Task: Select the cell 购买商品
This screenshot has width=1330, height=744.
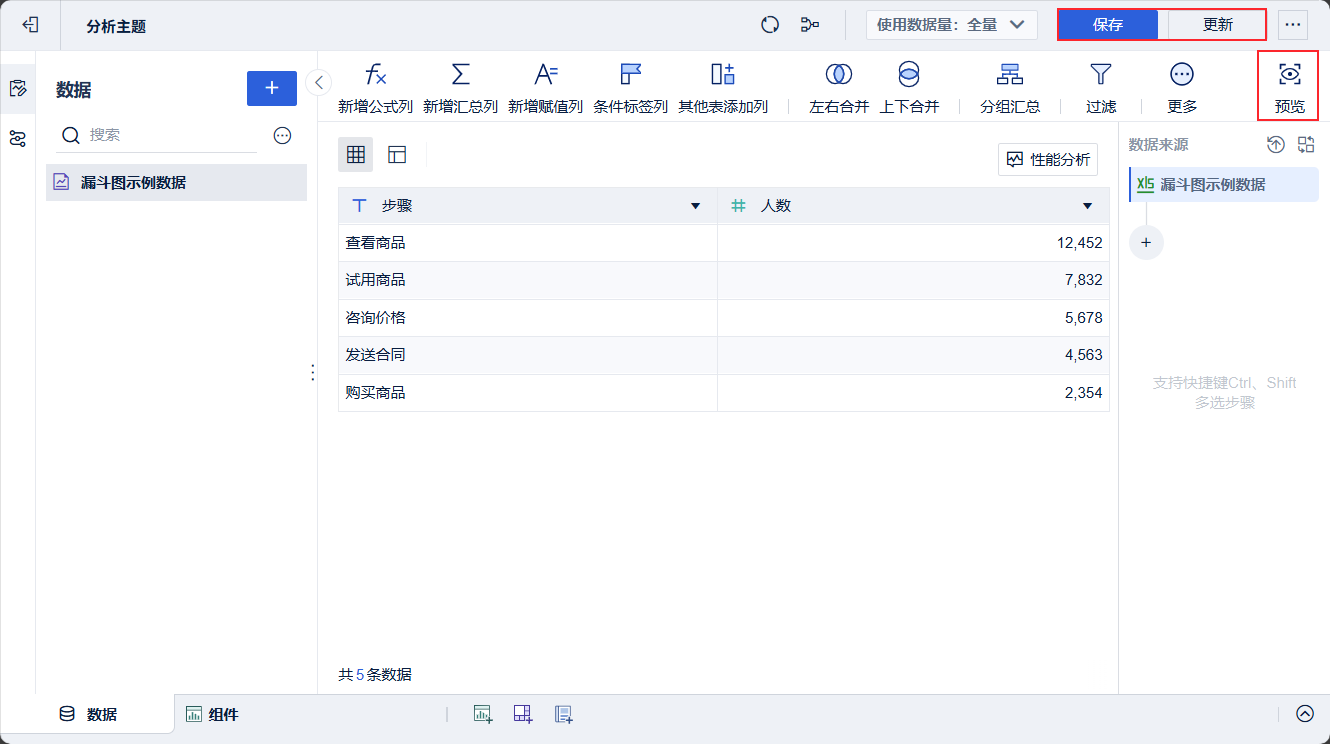Action: point(528,393)
